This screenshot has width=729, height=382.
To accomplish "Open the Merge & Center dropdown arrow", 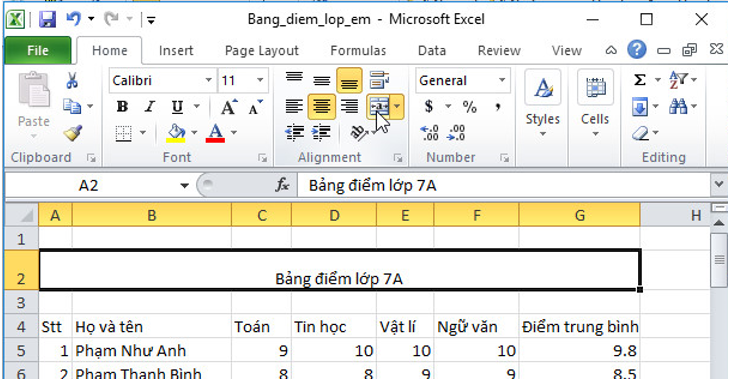I will (x=397, y=106).
